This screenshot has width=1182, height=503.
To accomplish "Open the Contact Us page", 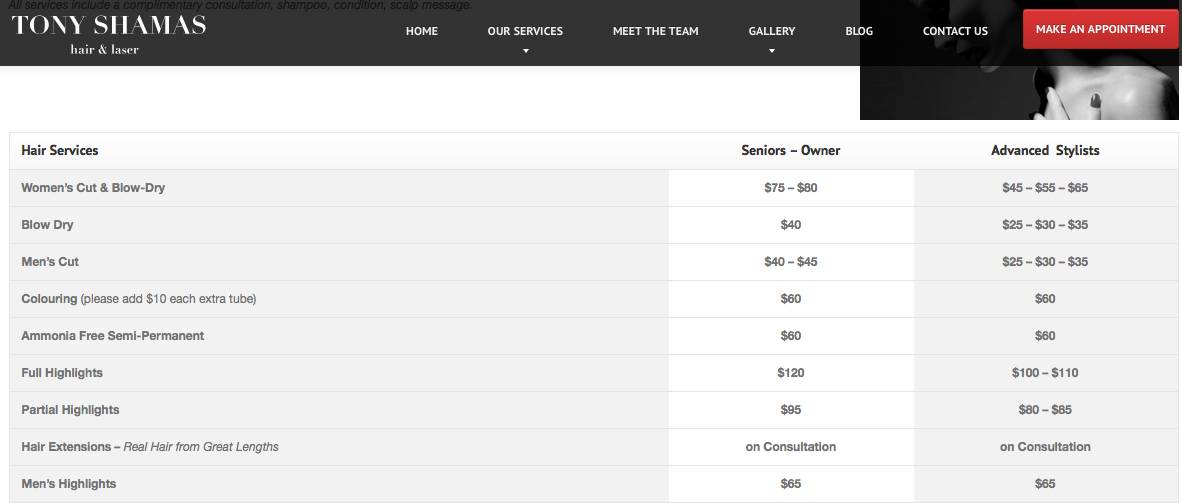I will click(x=955, y=31).
